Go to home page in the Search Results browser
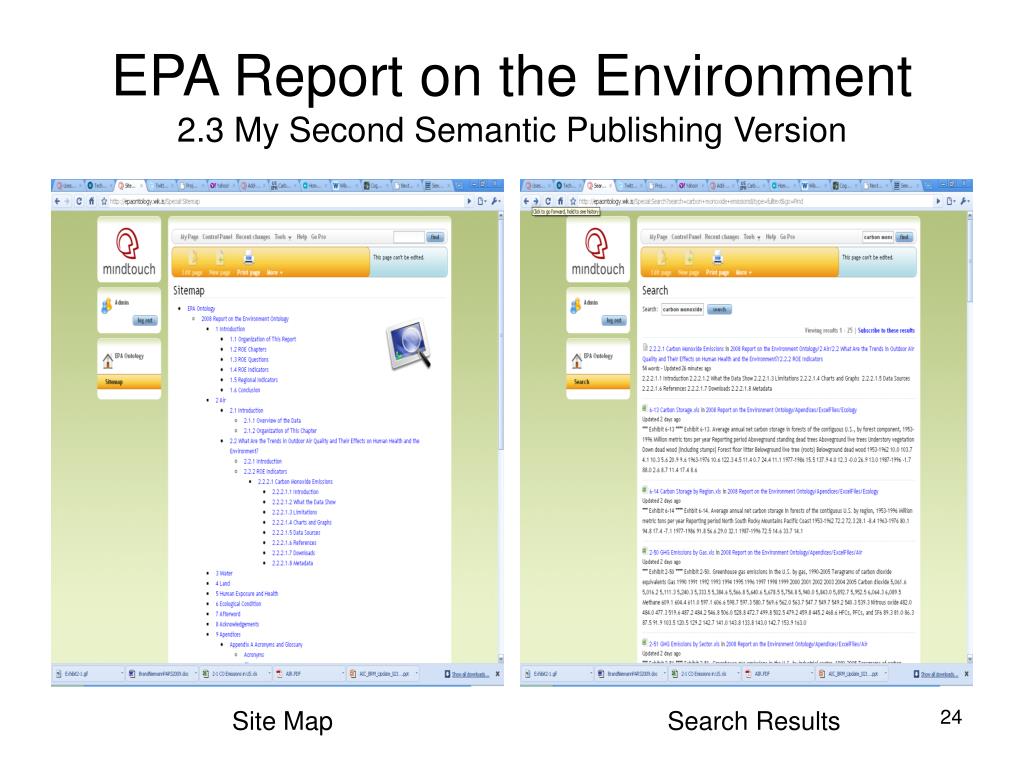 click(x=560, y=201)
